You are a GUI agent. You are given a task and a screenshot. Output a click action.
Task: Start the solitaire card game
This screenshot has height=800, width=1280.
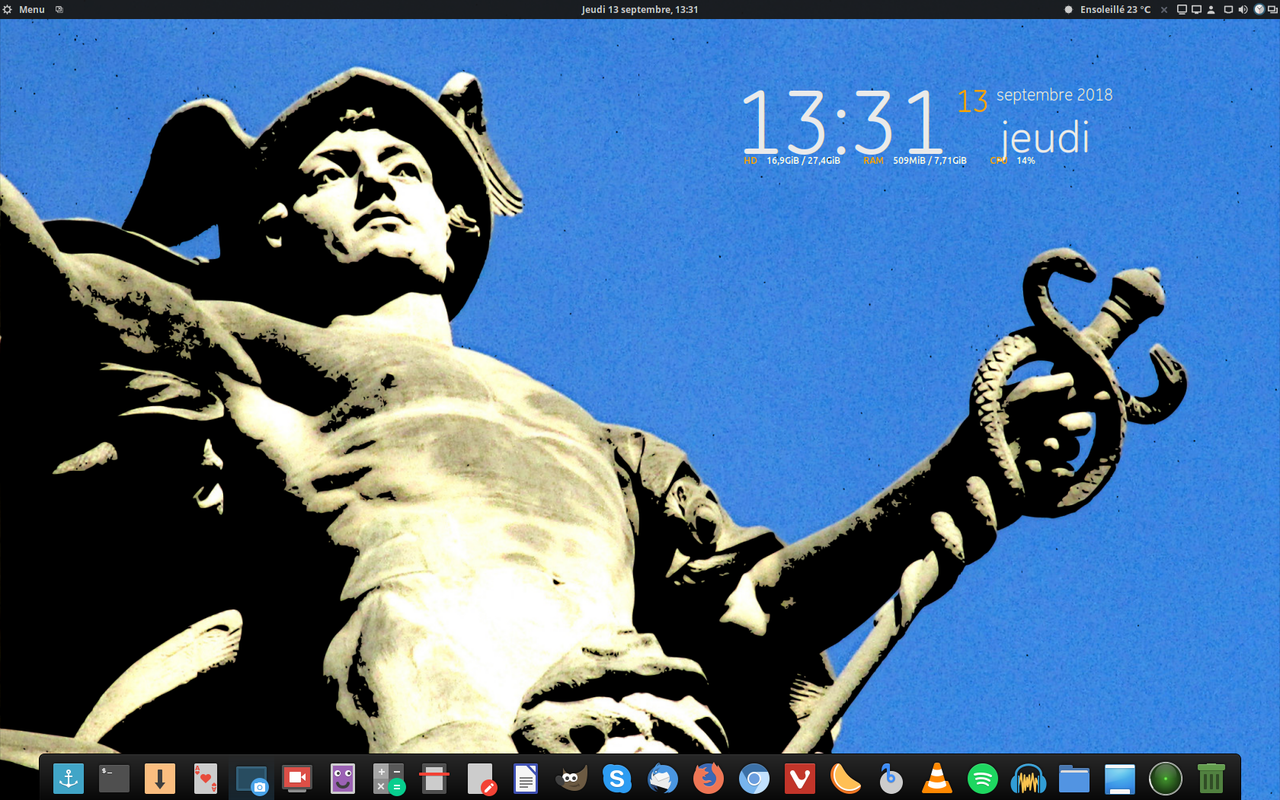pos(205,778)
